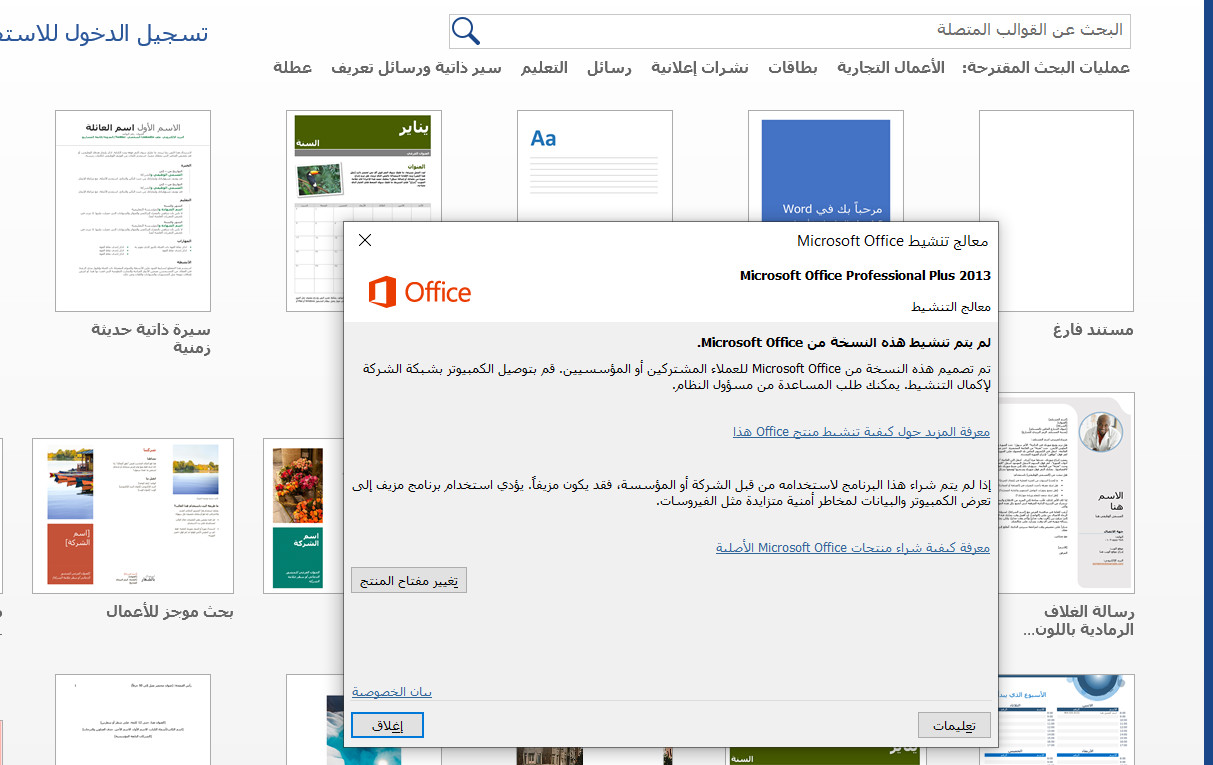
Task: Click the مستند فارغ caption
Action: [x=1094, y=330]
